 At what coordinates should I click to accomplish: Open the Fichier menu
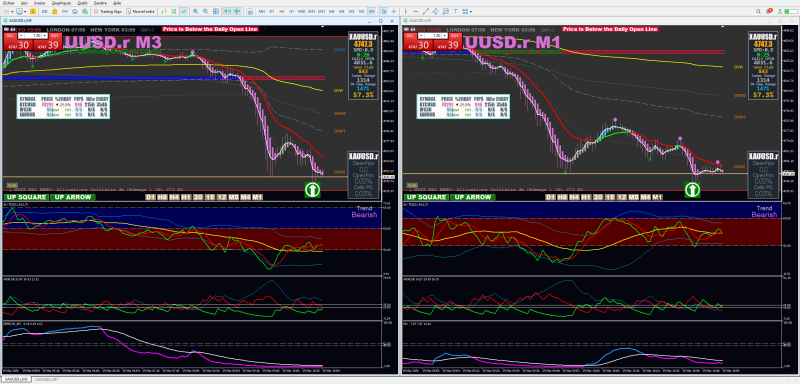tap(9, 3)
